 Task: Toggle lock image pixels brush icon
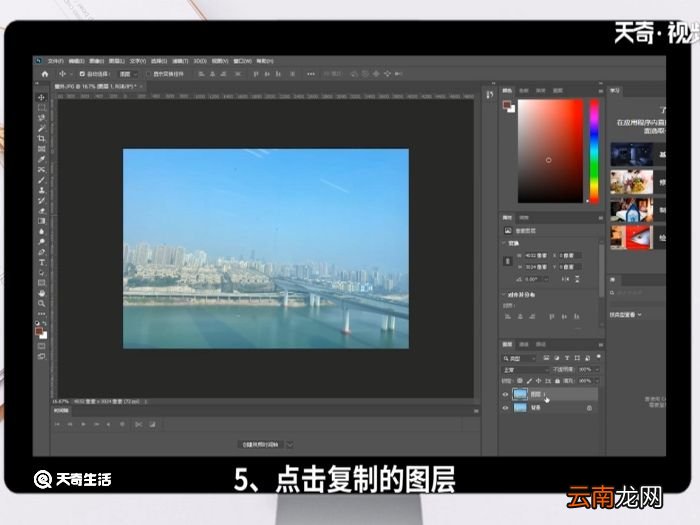(x=529, y=381)
